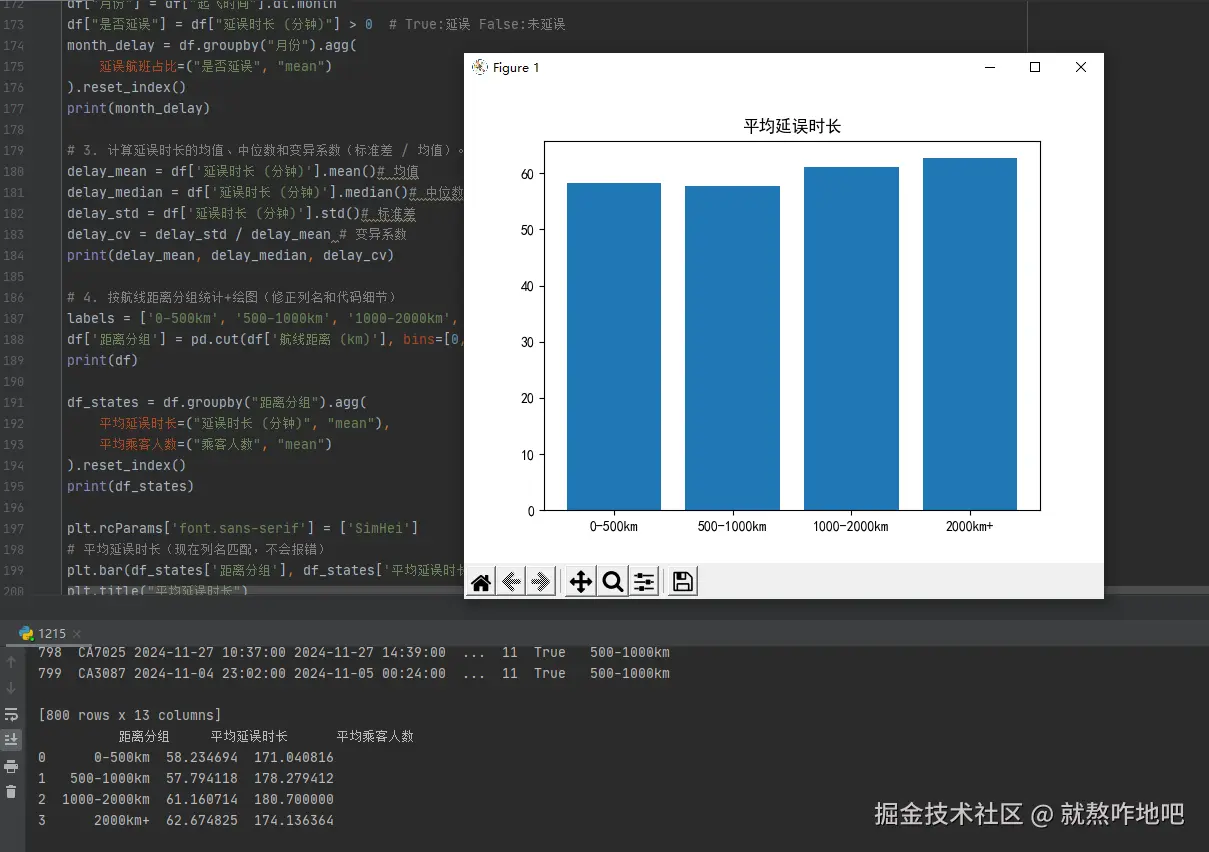This screenshot has width=1209, height=852.
Task: Toggle soft-wrap in the run console
Action: 11,714
